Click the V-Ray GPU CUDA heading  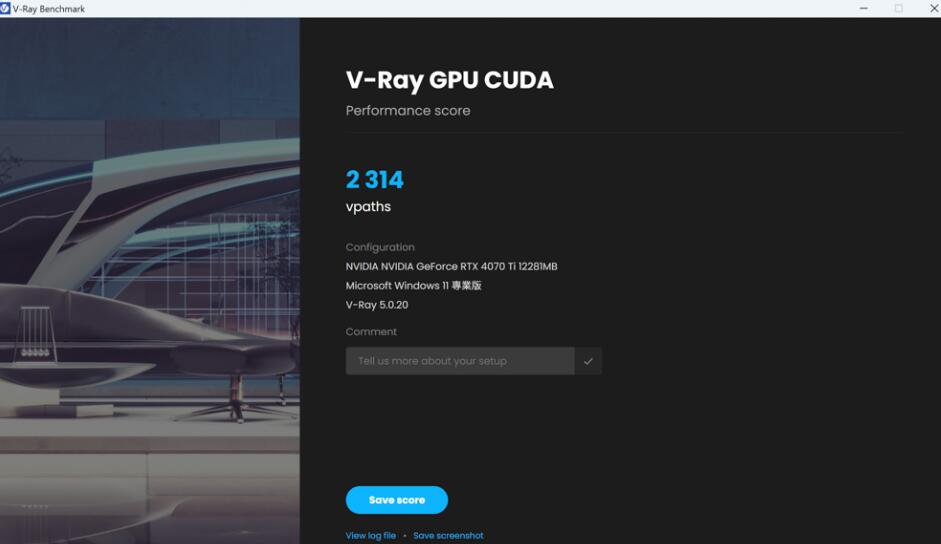coord(449,80)
